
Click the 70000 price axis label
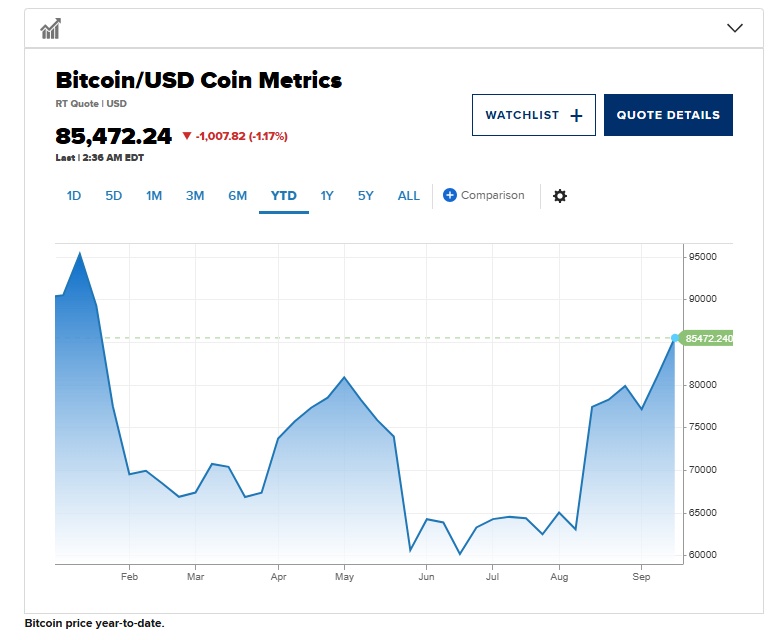point(703,469)
